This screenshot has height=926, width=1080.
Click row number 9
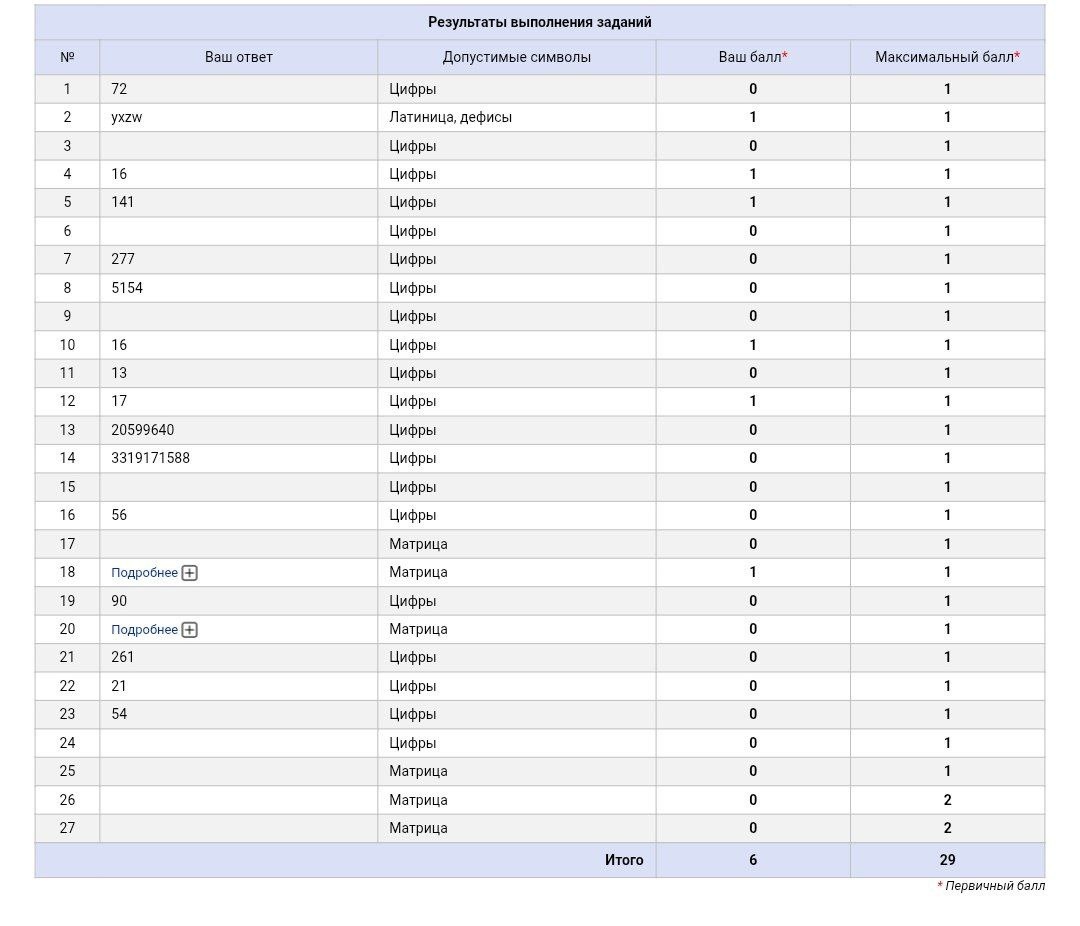(x=67, y=316)
